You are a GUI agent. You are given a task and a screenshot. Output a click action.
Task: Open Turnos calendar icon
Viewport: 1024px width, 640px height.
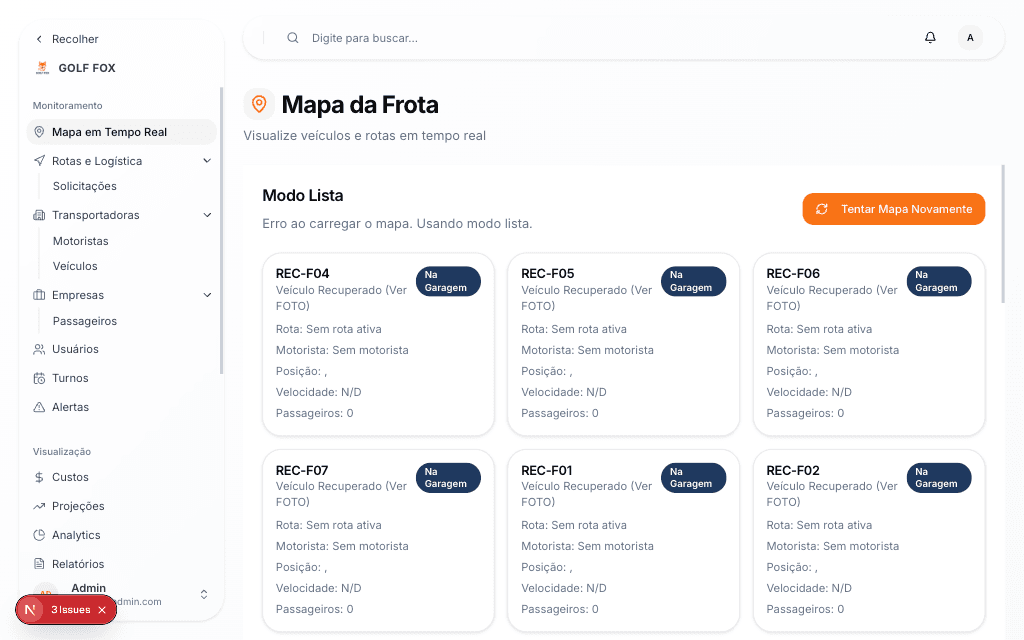tap(38, 378)
